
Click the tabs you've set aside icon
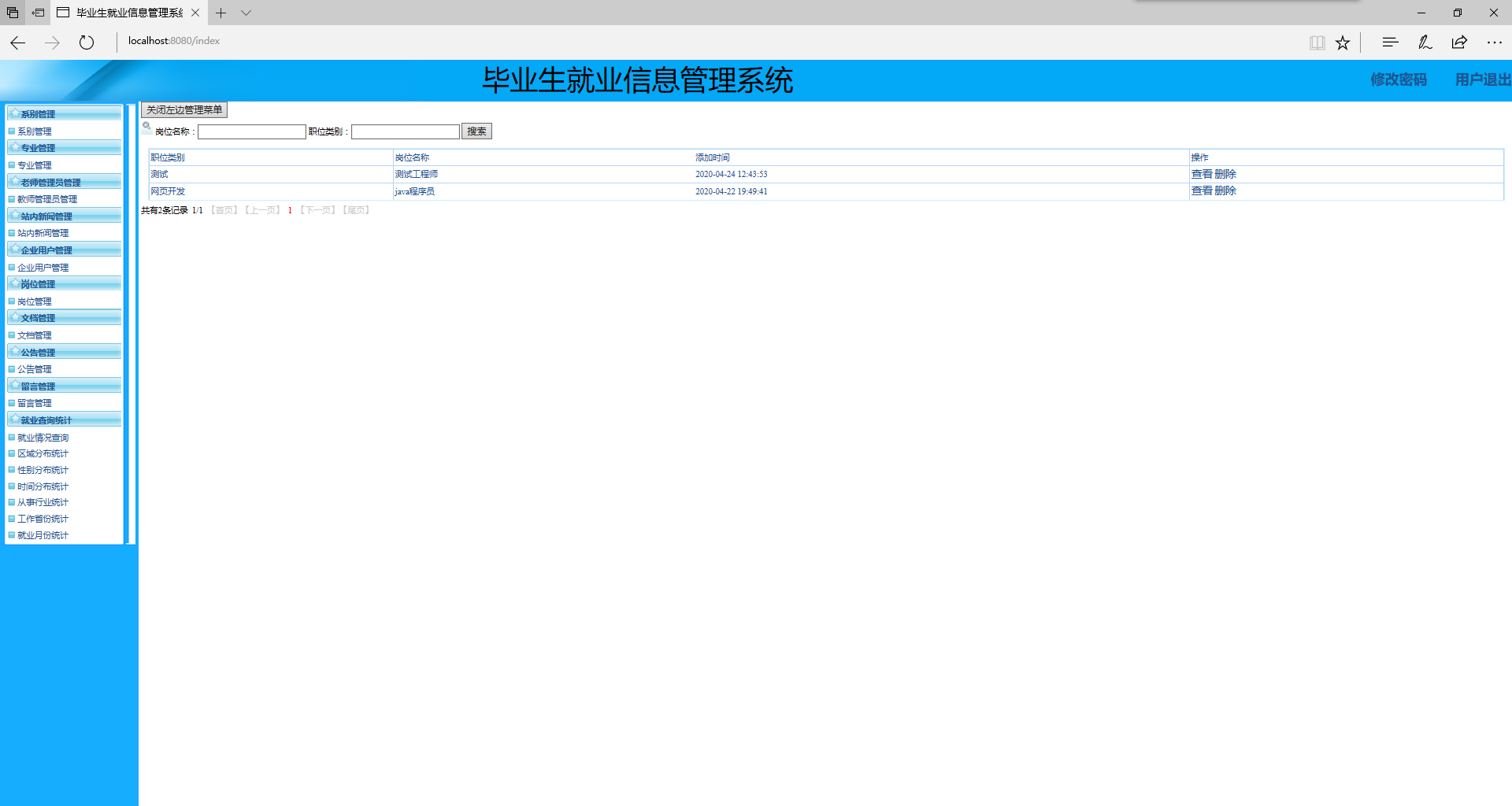click(x=12, y=13)
